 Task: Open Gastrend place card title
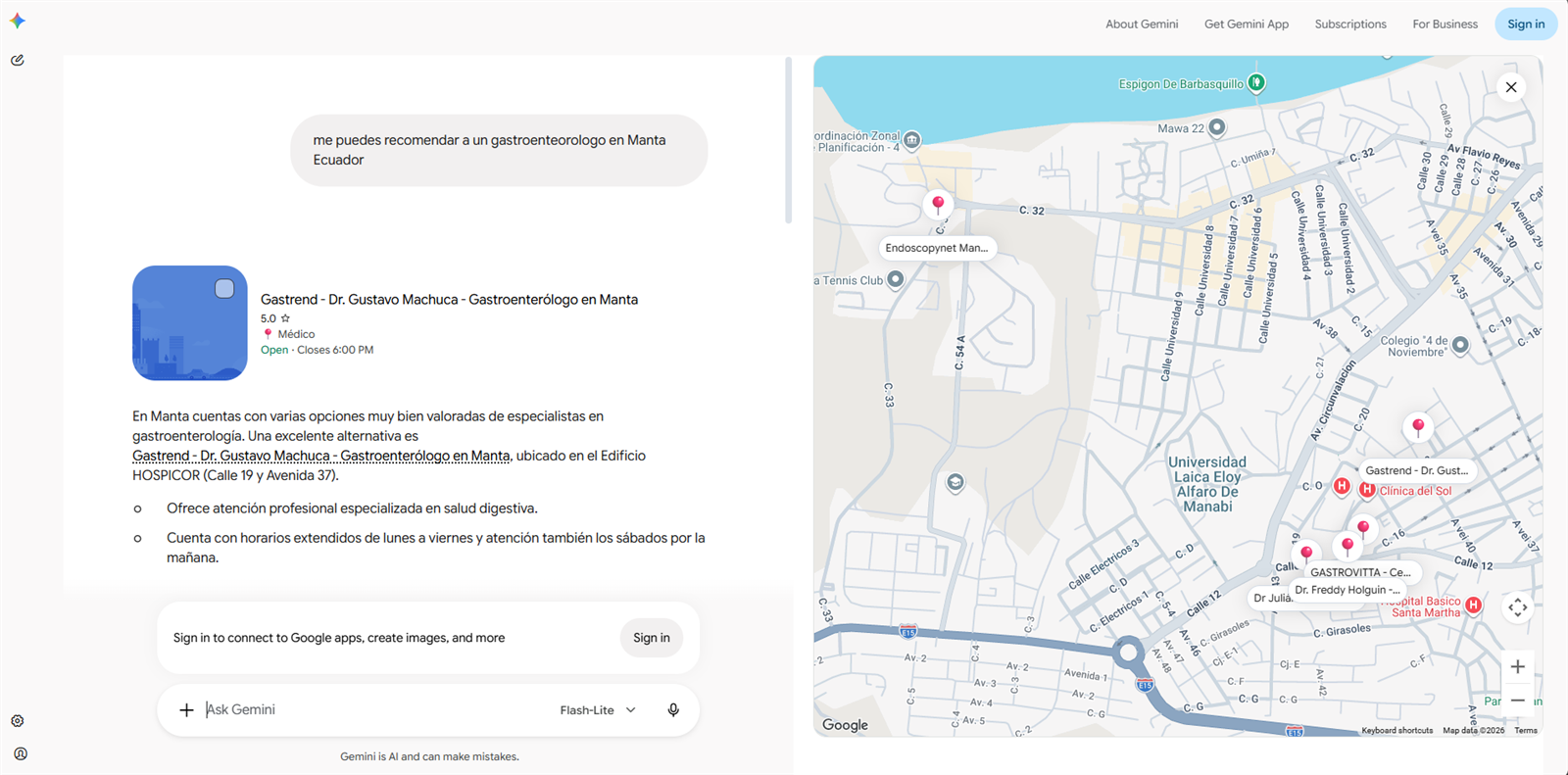click(x=449, y=299)
